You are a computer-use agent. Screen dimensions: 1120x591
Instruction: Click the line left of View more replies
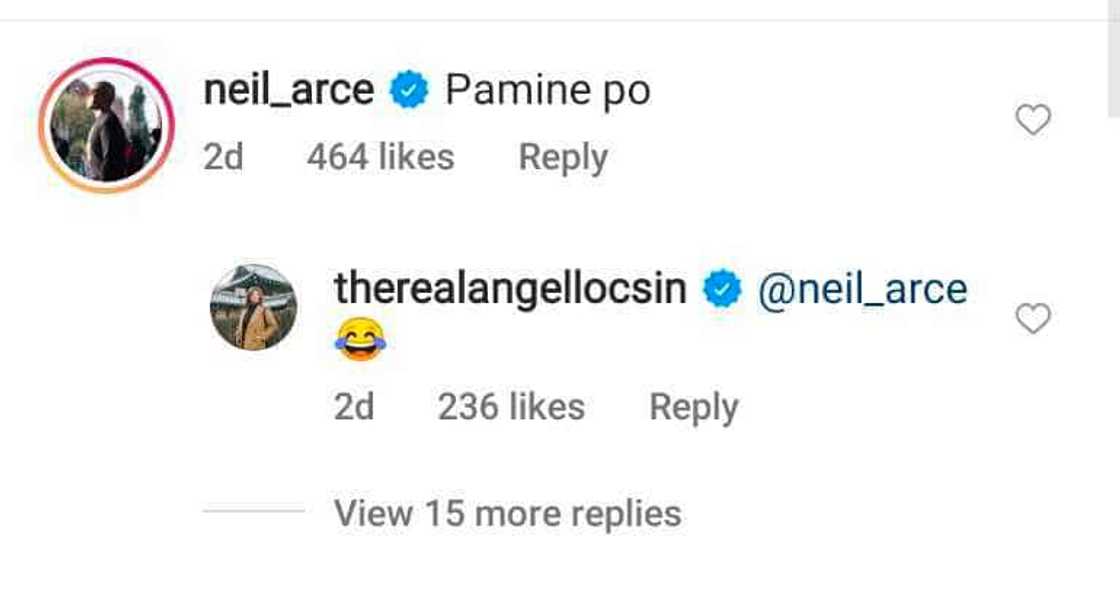[253, 512]
